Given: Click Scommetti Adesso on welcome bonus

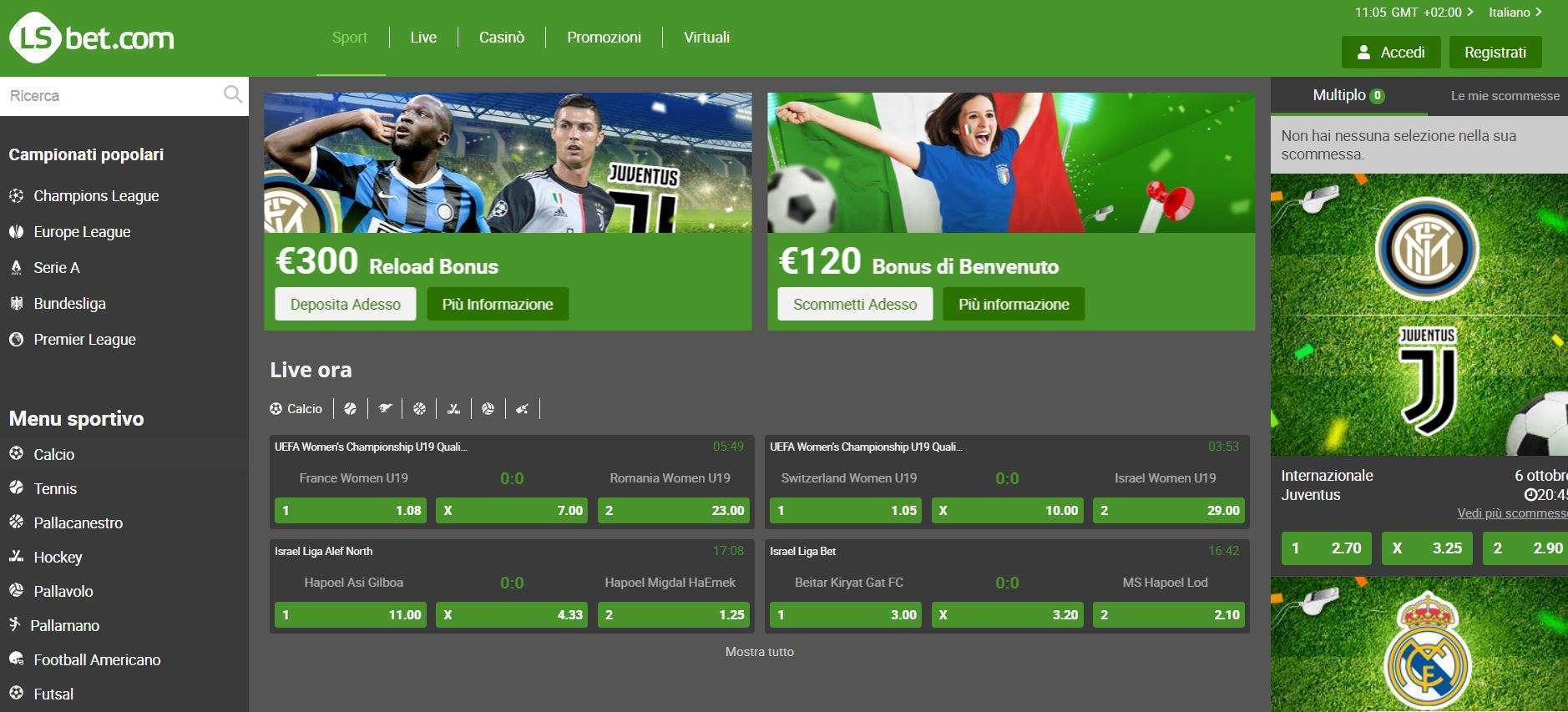Looking at the screenshot, I should (x=855, y=305).
